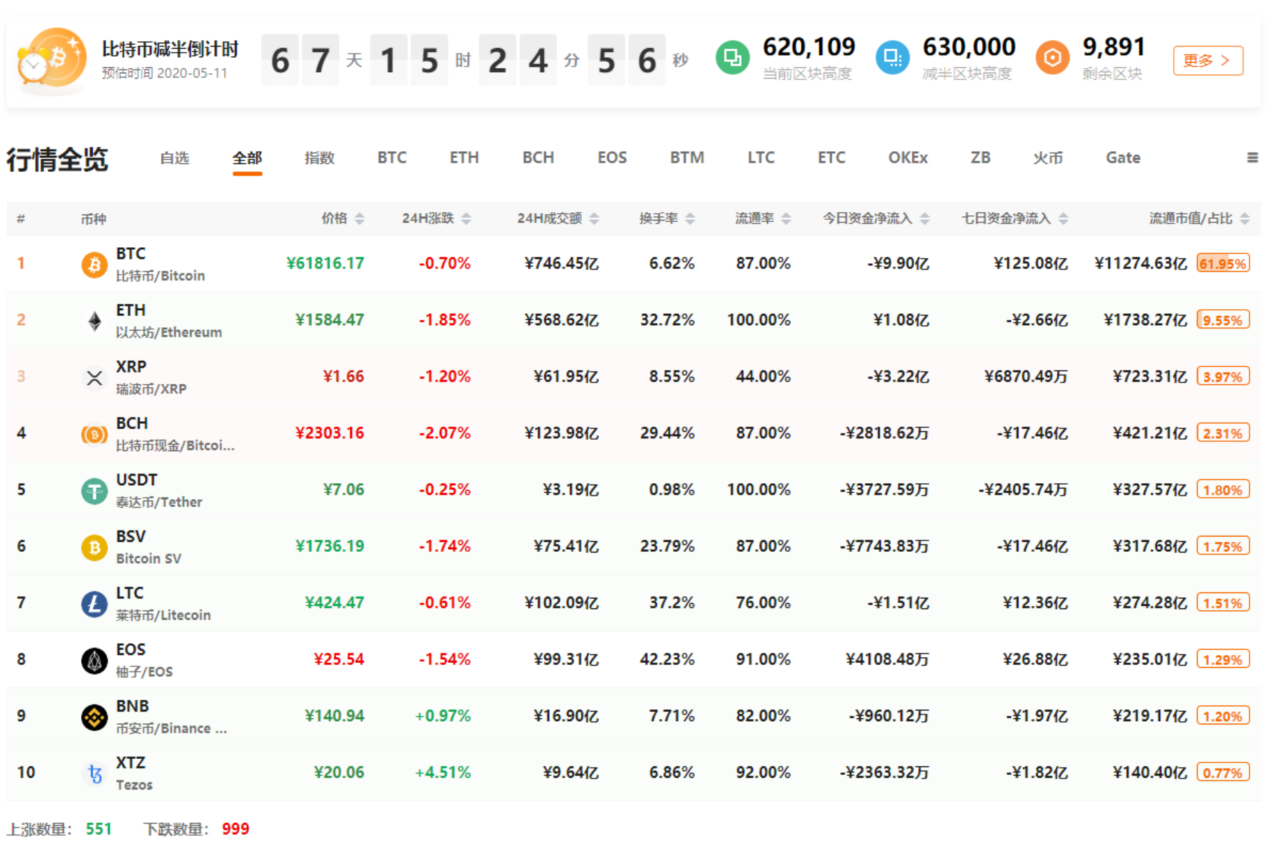
Task: Click the remaining blocks value 9,891
Action: click(x=1114, y=47)
